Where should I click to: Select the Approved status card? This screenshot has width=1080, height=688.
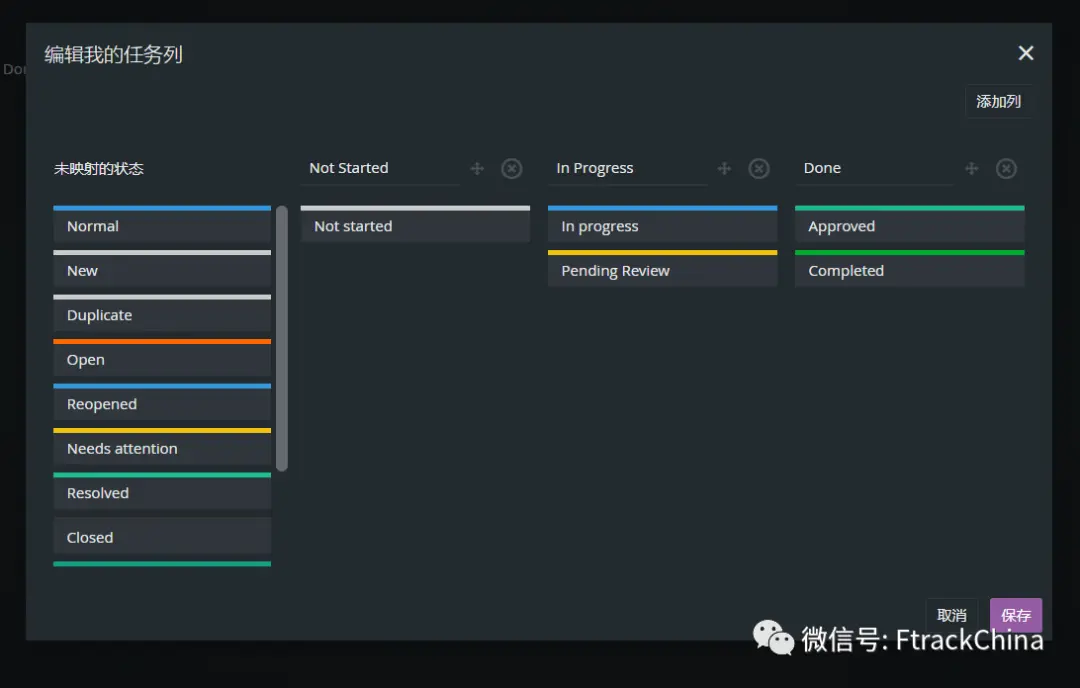(x=909, y=227)
